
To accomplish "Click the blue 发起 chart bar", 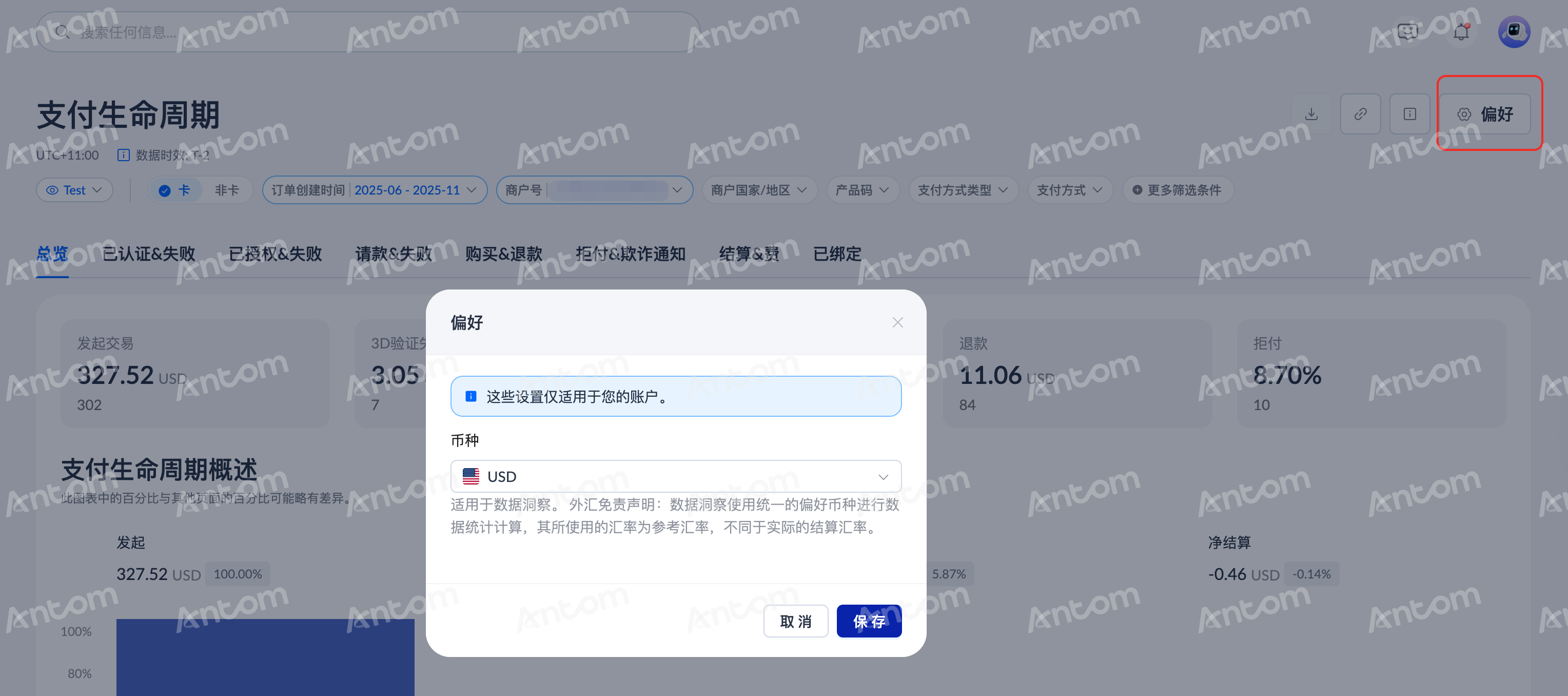I will pyautogui.click(x=265, y=658).
